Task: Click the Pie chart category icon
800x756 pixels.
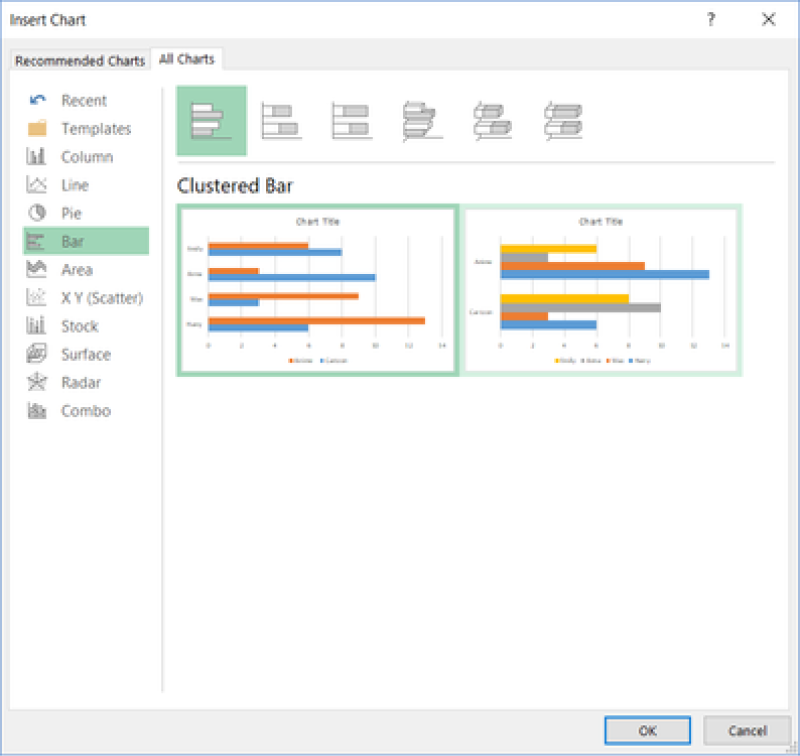Action: point(37,212)
